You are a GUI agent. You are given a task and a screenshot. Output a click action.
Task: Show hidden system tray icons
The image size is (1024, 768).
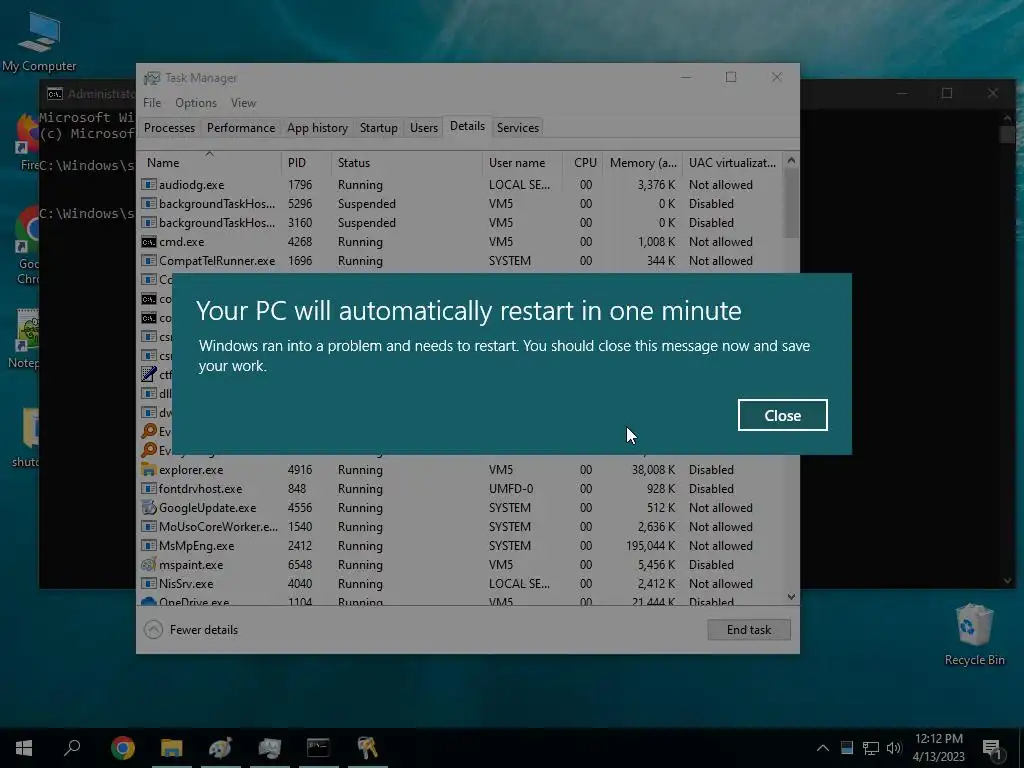823,748
